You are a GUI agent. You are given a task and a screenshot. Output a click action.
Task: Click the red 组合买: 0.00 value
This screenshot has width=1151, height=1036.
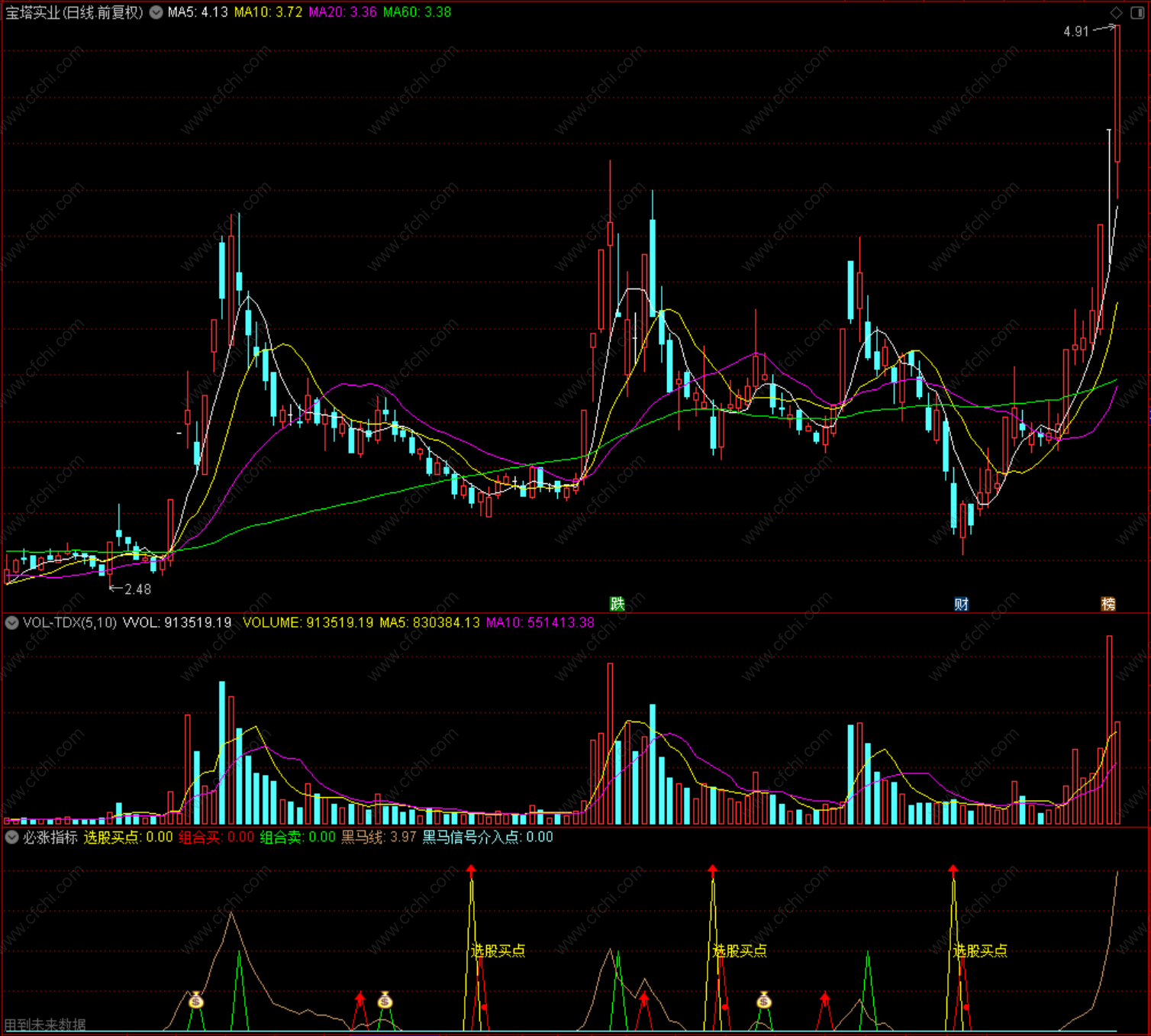217,838
